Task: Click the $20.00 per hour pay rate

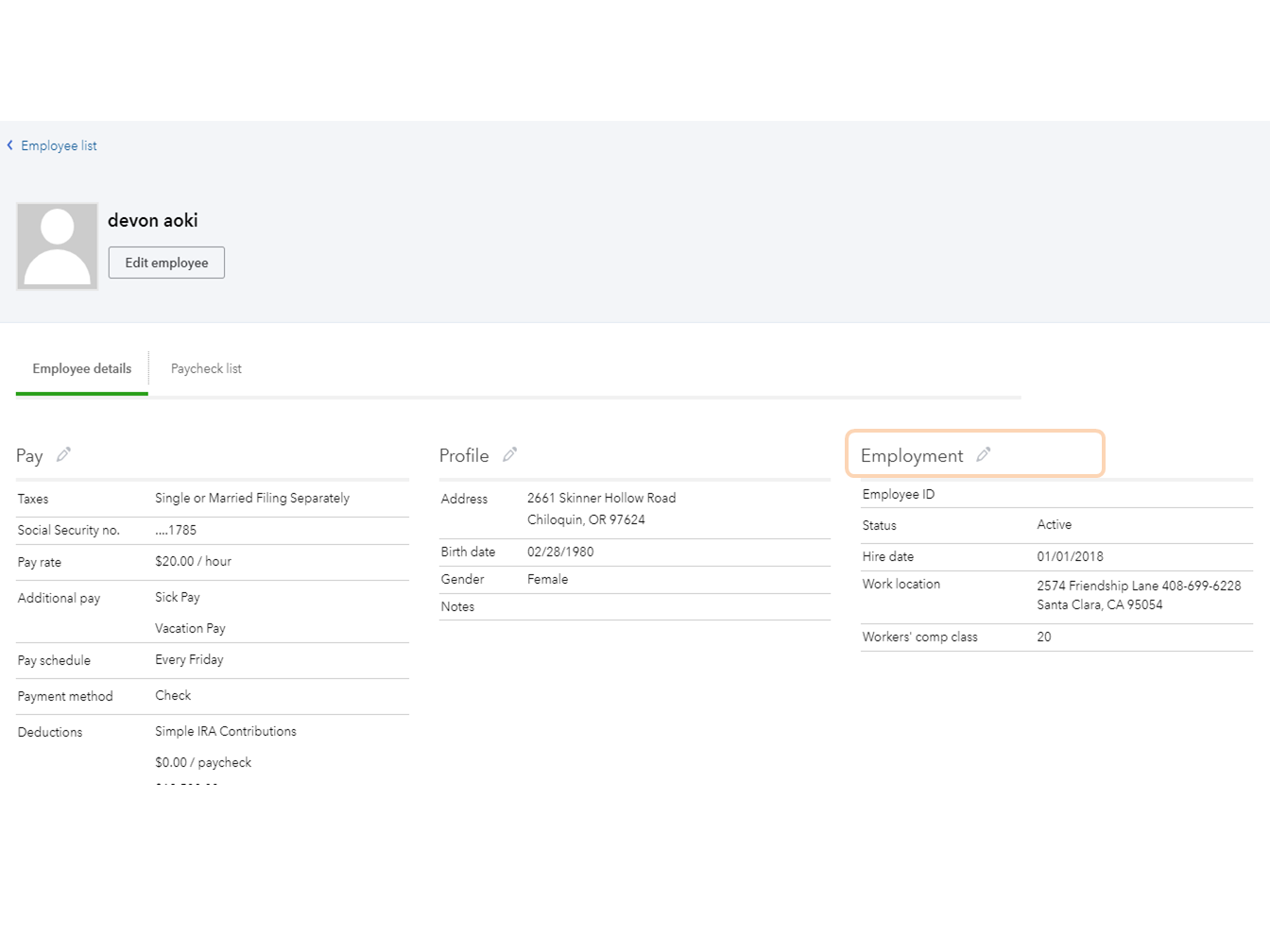Action: [x=193, y=560]
